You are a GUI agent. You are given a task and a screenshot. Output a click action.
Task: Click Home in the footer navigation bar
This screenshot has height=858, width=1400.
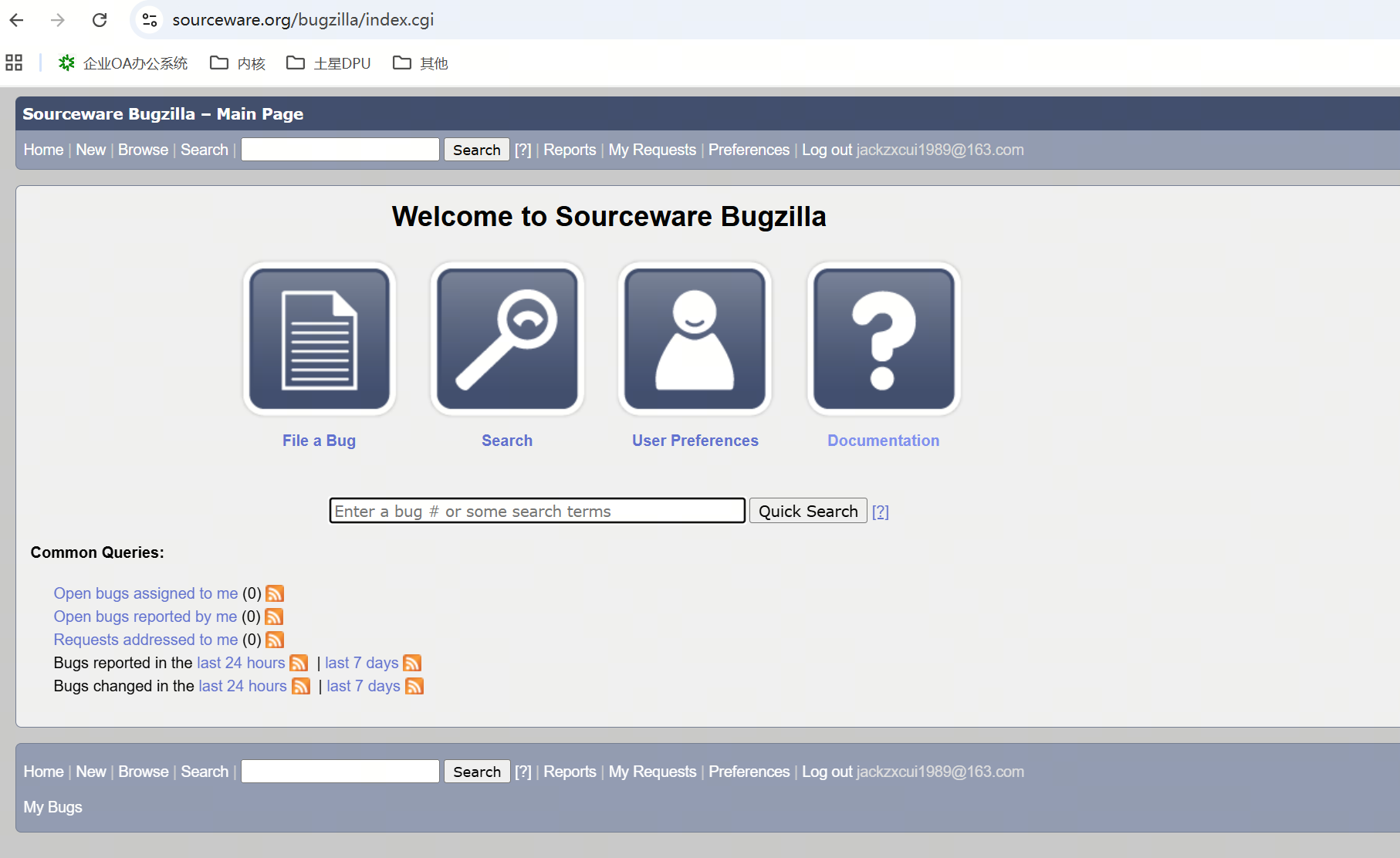point(43,772)
